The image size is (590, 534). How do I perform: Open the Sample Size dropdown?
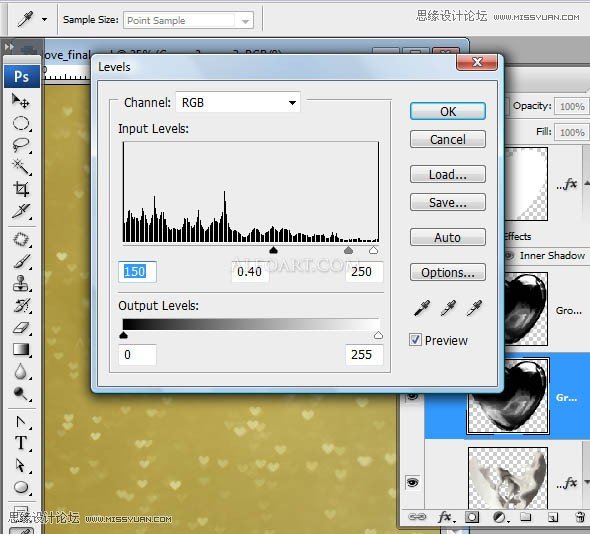188,20
